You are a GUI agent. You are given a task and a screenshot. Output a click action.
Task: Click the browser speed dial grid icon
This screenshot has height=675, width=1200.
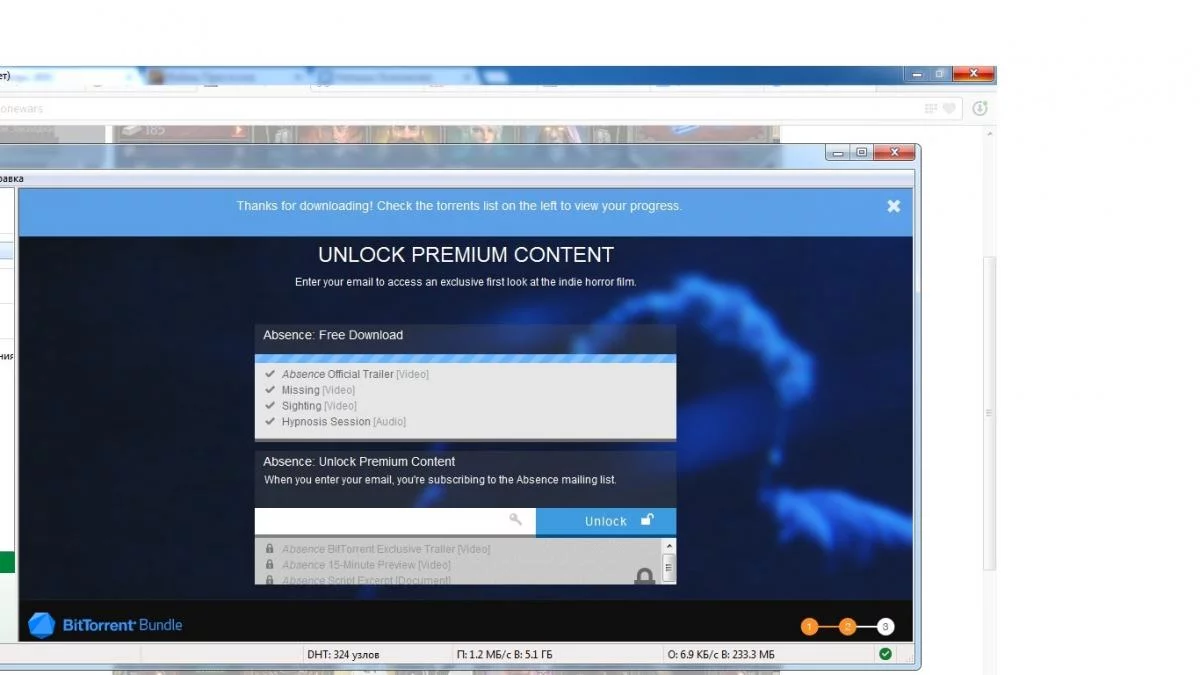[x=931, y=108]
